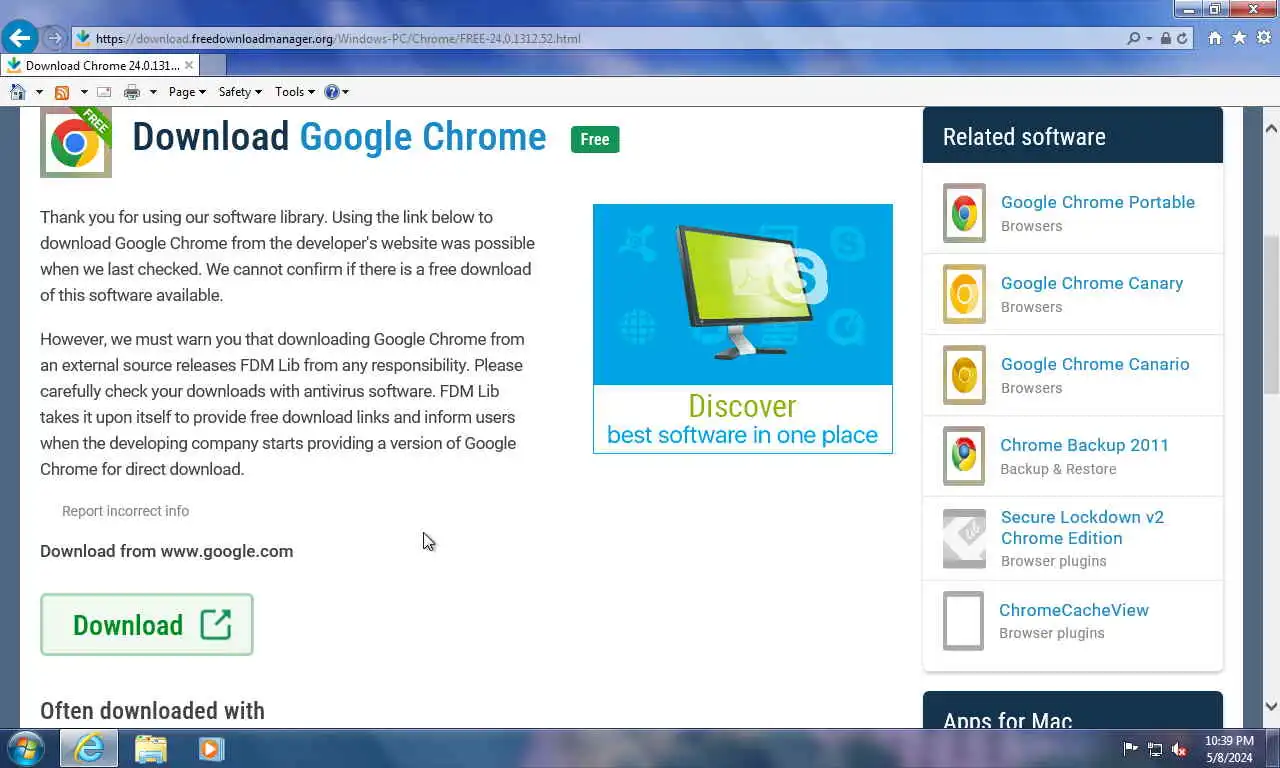Click the green Download button
Viewport: 1280px width, 768px height.
[147, 625]
